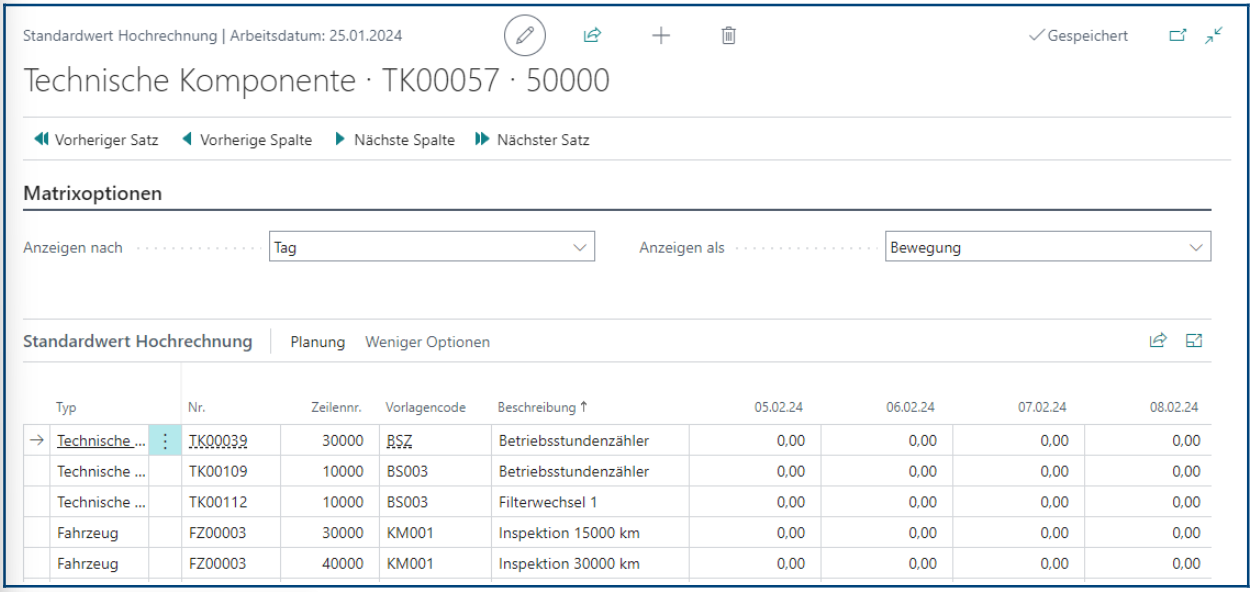The width and height of the screenshot is (1253, 592).
Task: Click the 06.02.24 column header
Action: point(910,407)
